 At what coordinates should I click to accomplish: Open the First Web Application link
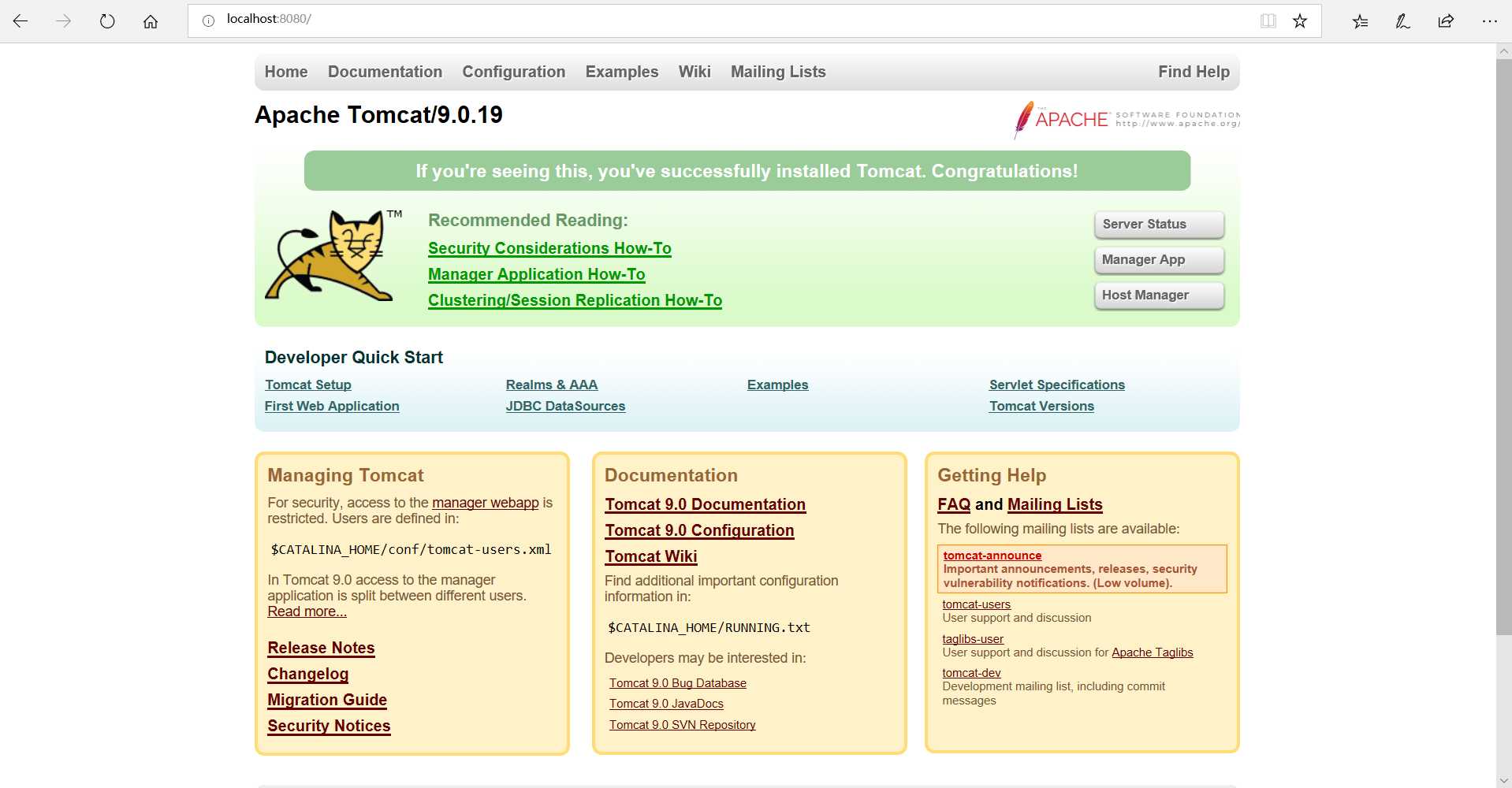(332, 406)
